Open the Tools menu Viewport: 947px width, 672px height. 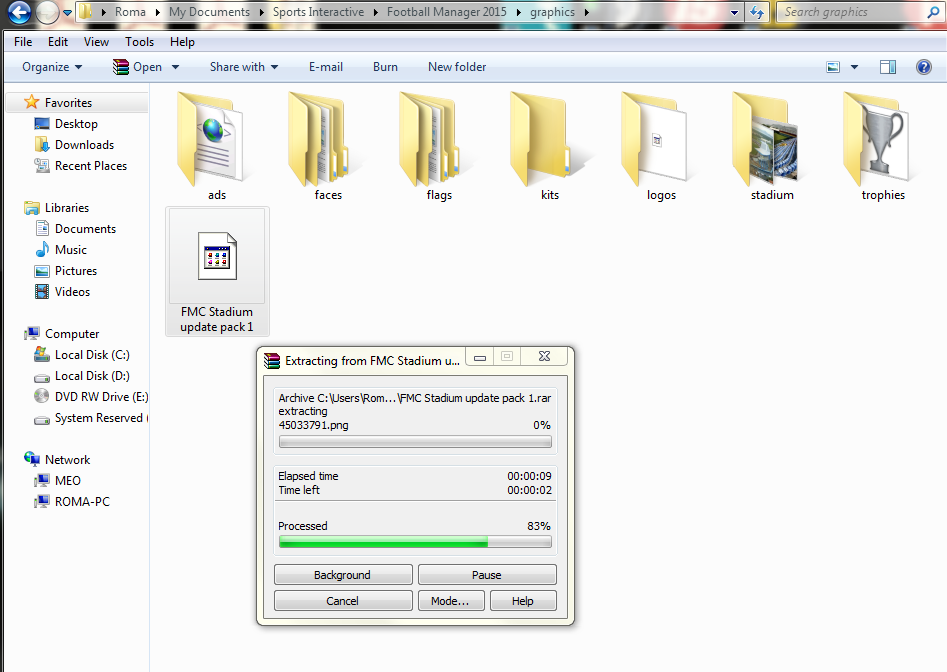[140, 42]
